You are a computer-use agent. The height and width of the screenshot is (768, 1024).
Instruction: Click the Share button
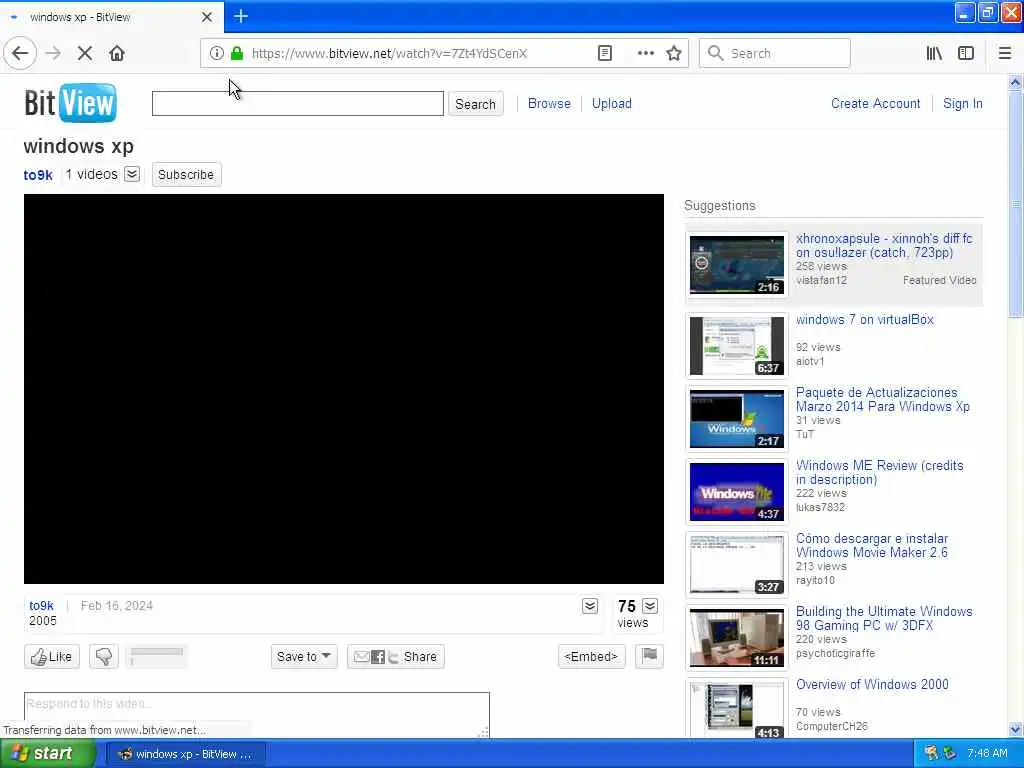pos(396,656)
